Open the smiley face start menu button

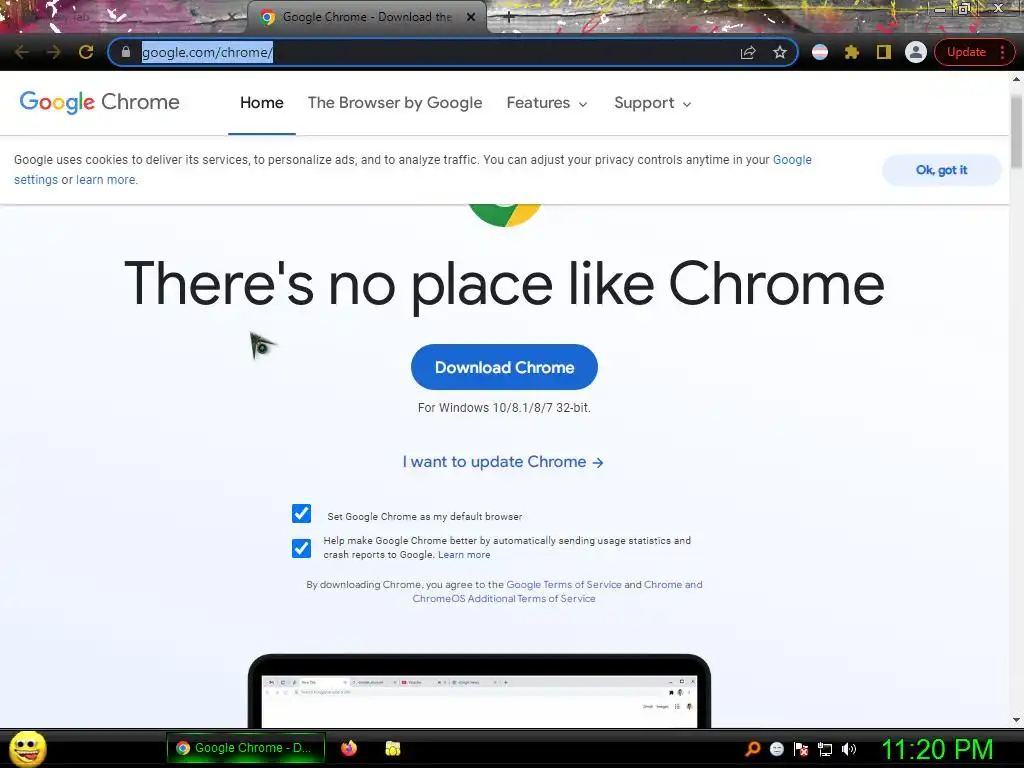(27, 748)
